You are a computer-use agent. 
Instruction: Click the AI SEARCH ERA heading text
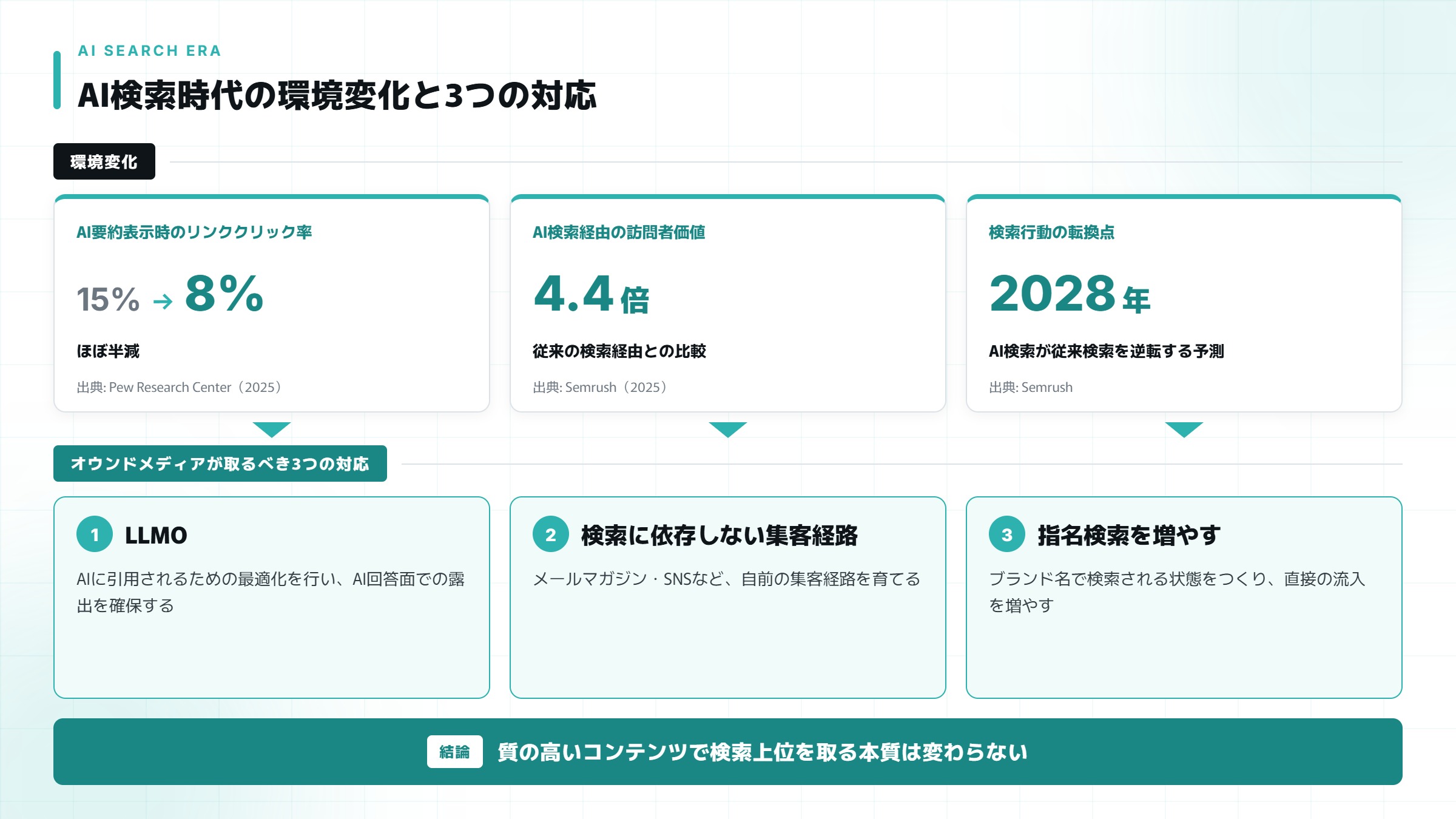[150, 50]
